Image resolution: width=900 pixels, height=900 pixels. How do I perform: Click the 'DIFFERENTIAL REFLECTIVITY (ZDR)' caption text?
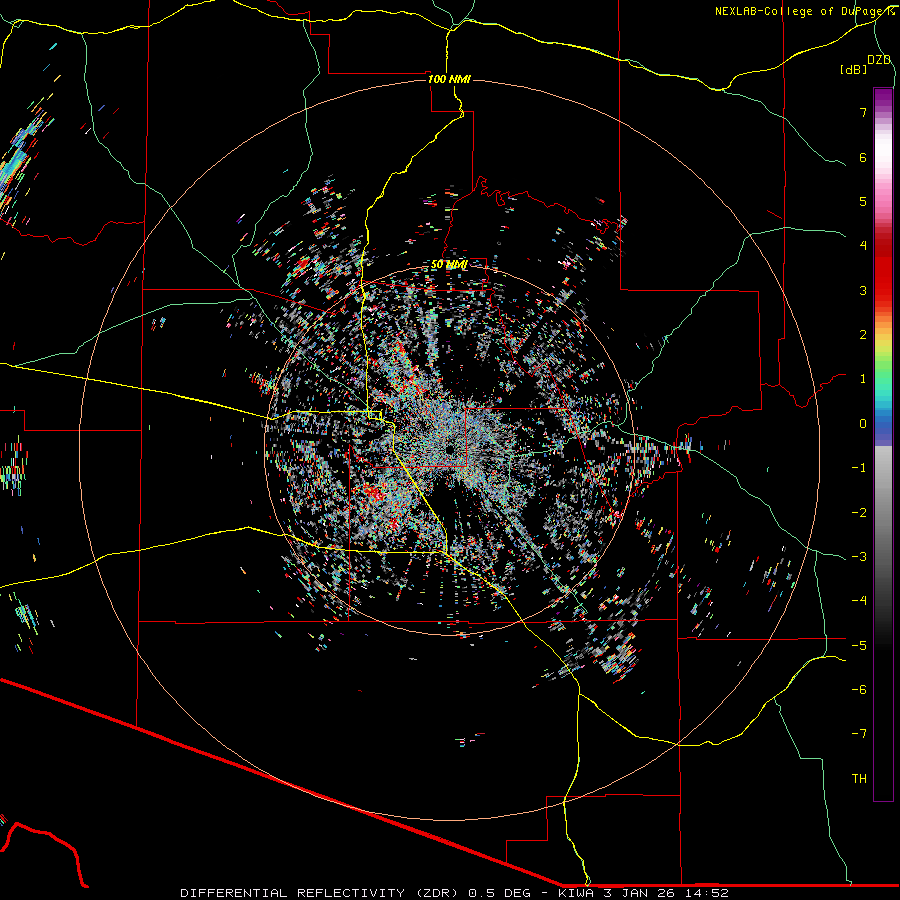(321, 893)
